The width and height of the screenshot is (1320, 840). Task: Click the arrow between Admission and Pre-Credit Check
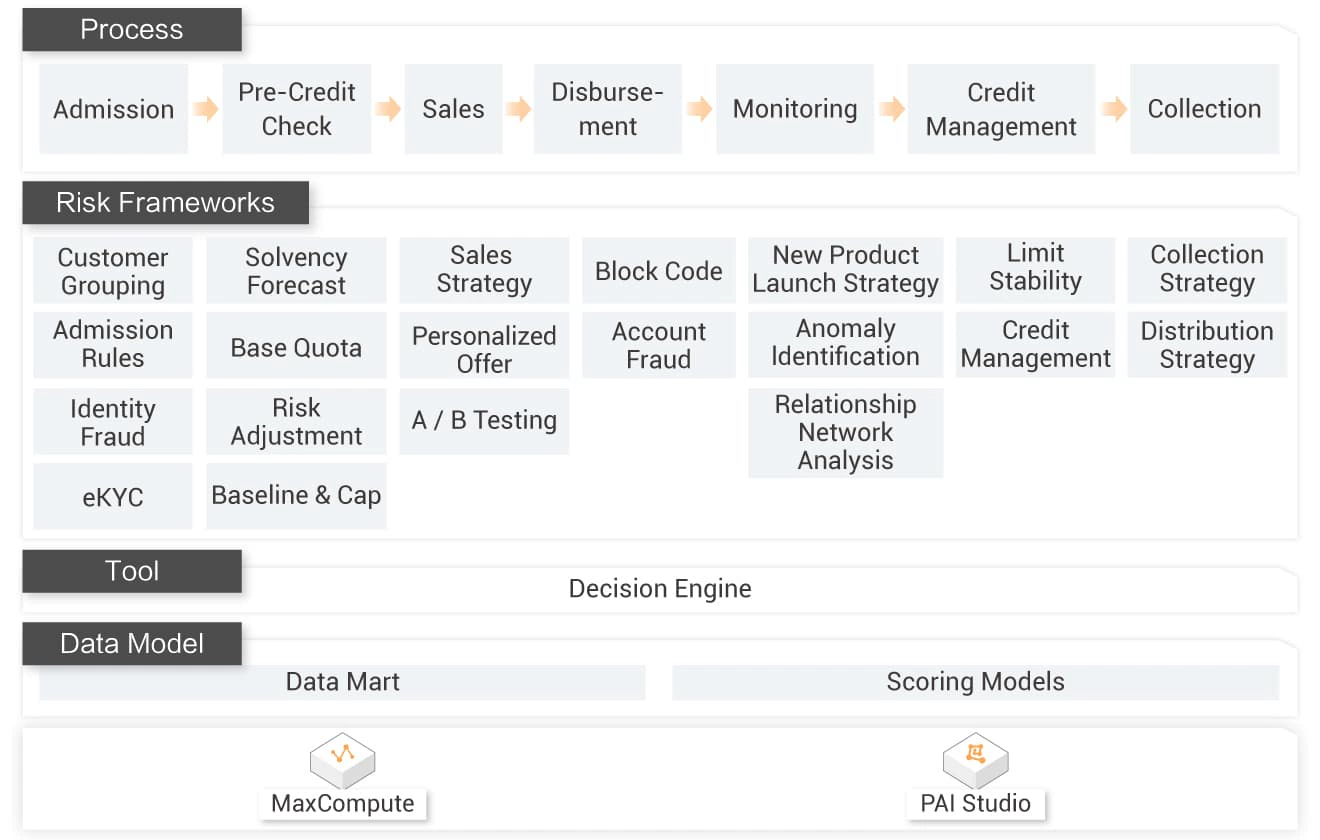click(205, 109)
